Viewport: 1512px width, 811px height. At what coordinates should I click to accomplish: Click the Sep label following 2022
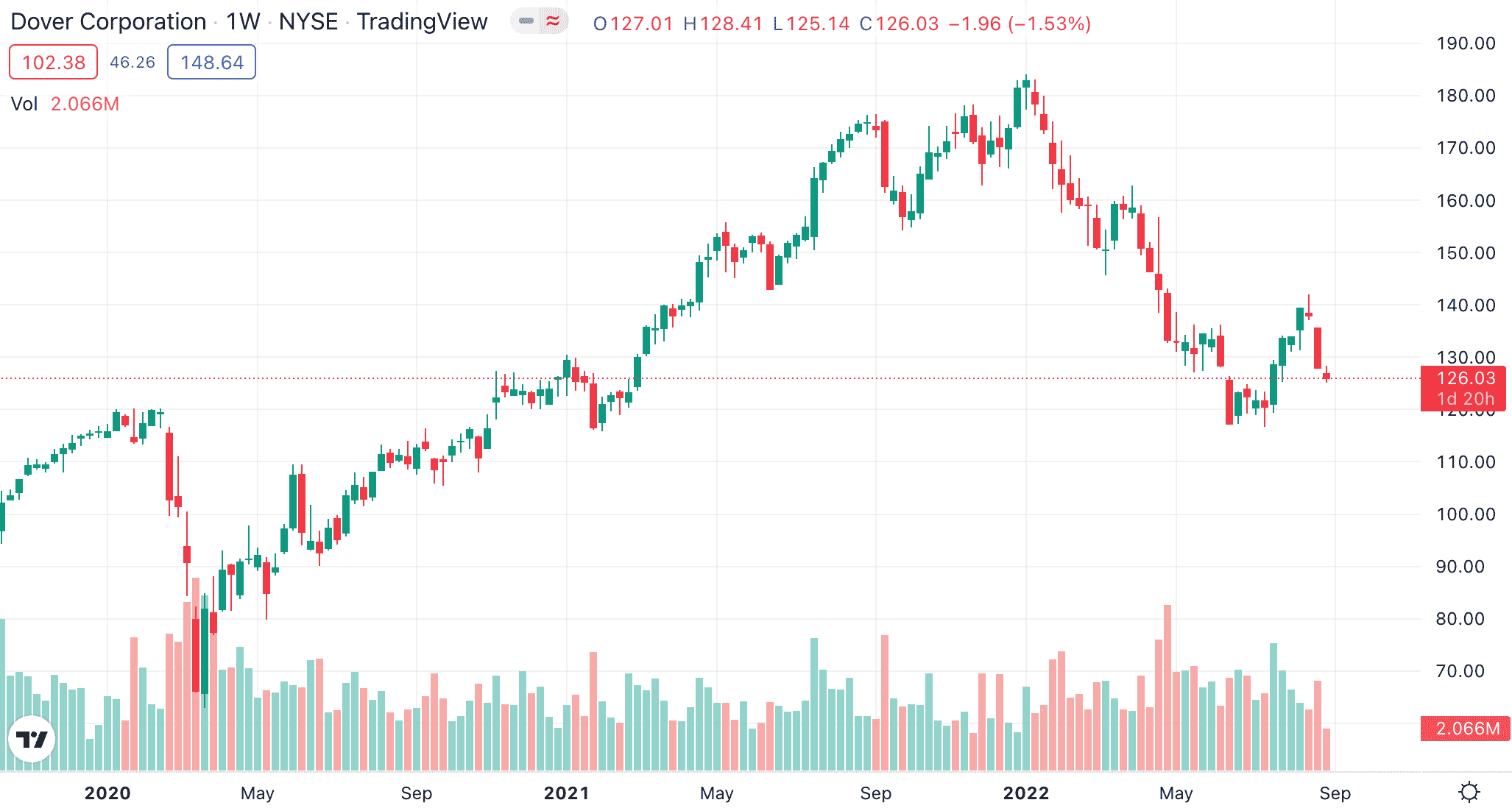click(x=1335, y=793)
